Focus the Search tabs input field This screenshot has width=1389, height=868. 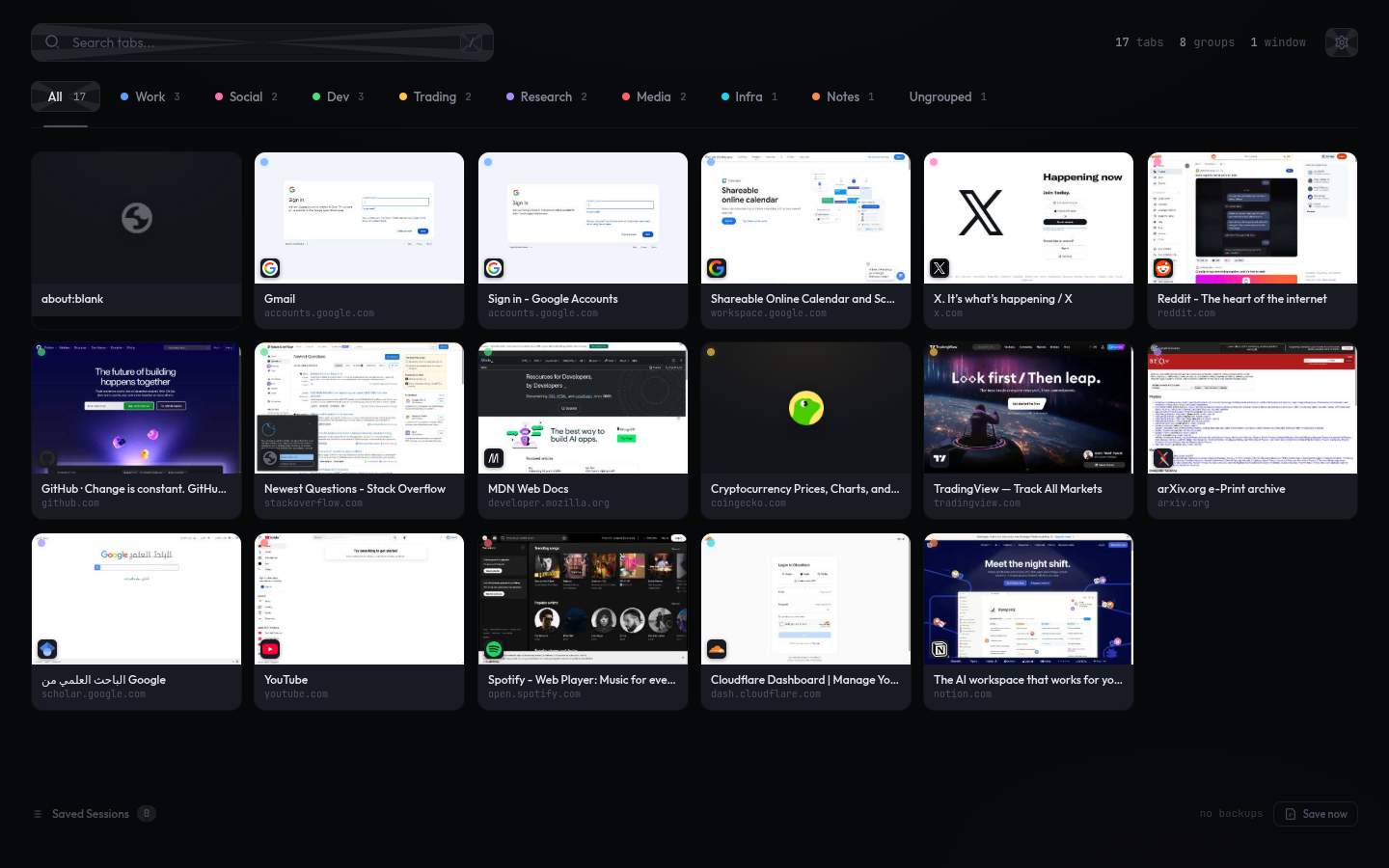tap(251, 42)
